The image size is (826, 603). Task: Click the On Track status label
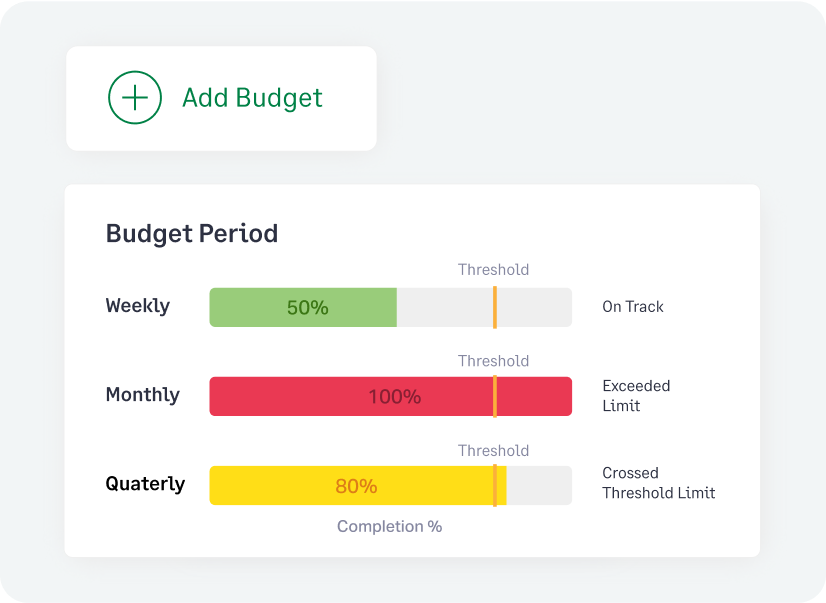[x=632, y=306]
